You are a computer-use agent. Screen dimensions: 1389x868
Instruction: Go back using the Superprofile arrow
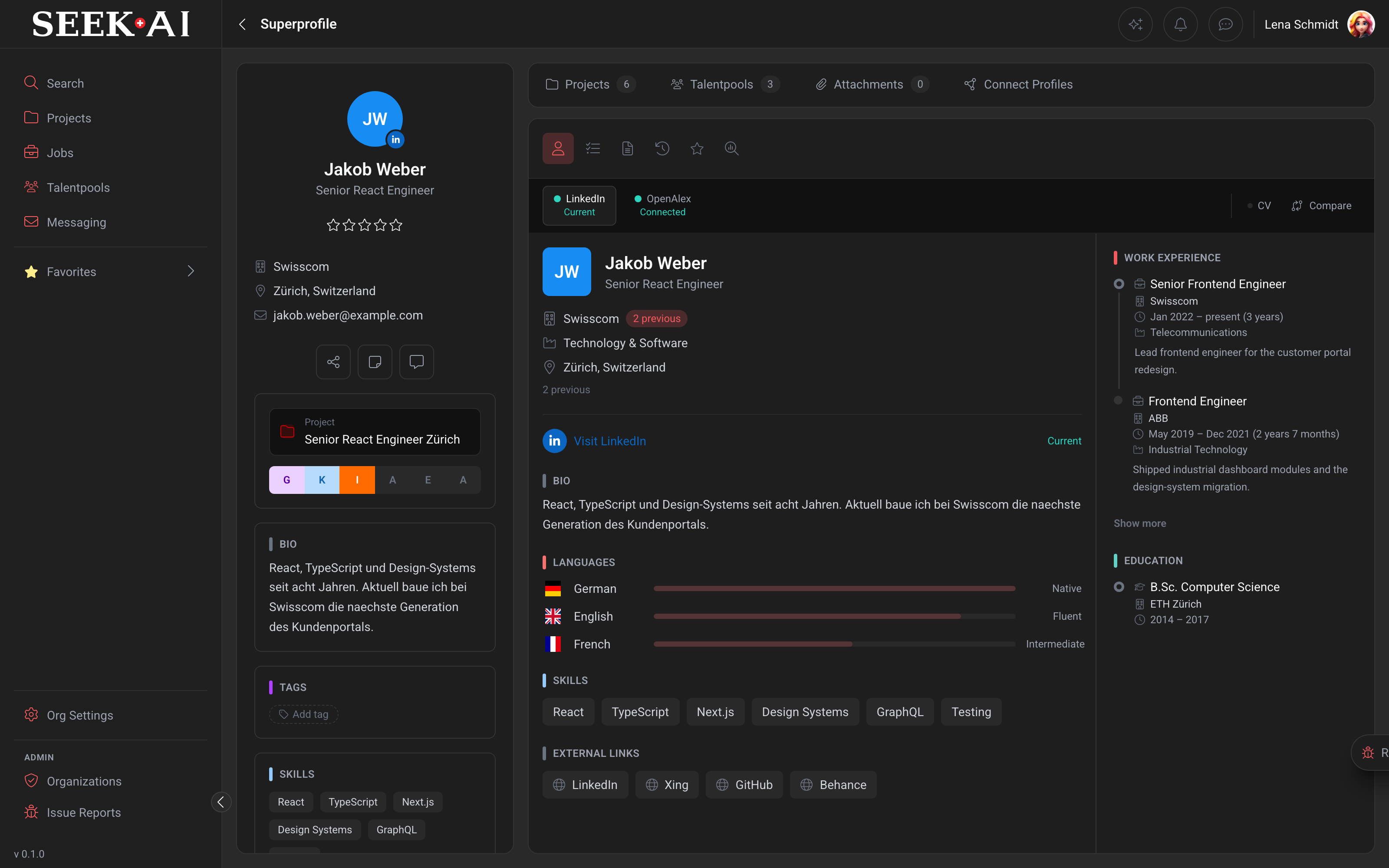point(243,24)
